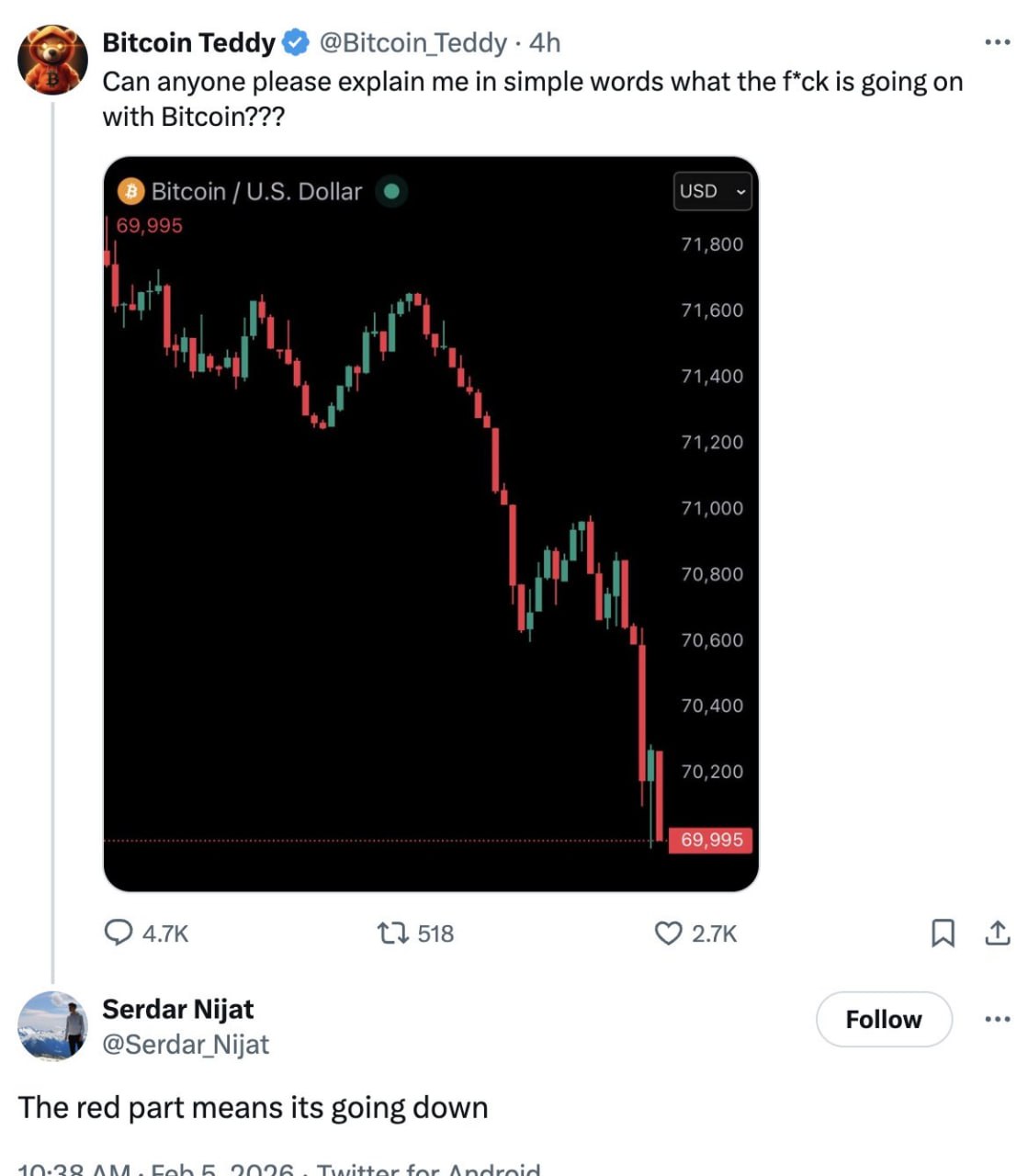Open the @Bitcoin_Teddy handle link

click(x=412, y=42)
